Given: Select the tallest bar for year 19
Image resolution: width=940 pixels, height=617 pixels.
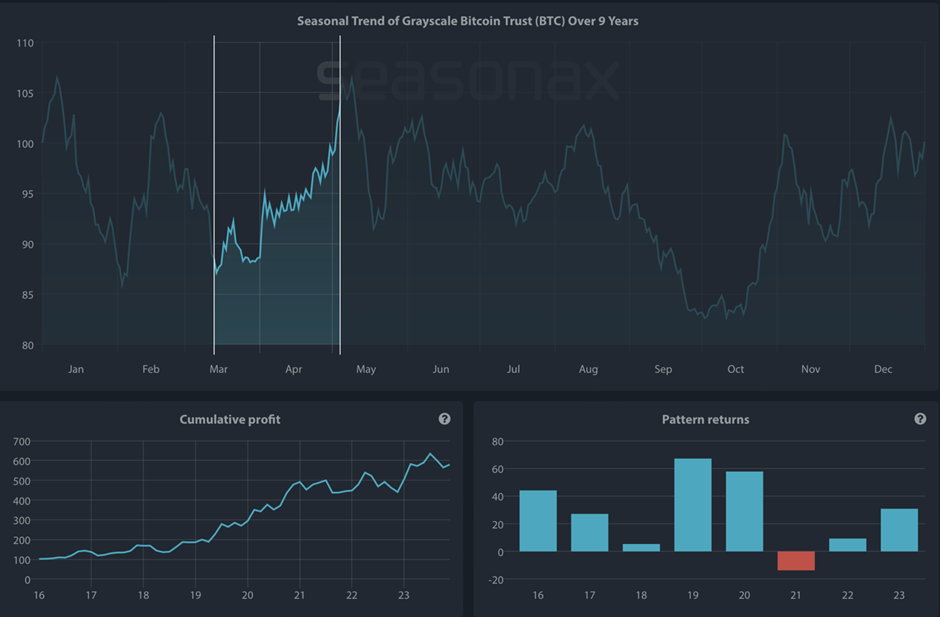Looking at the screenshot, I should click(692, 505).
